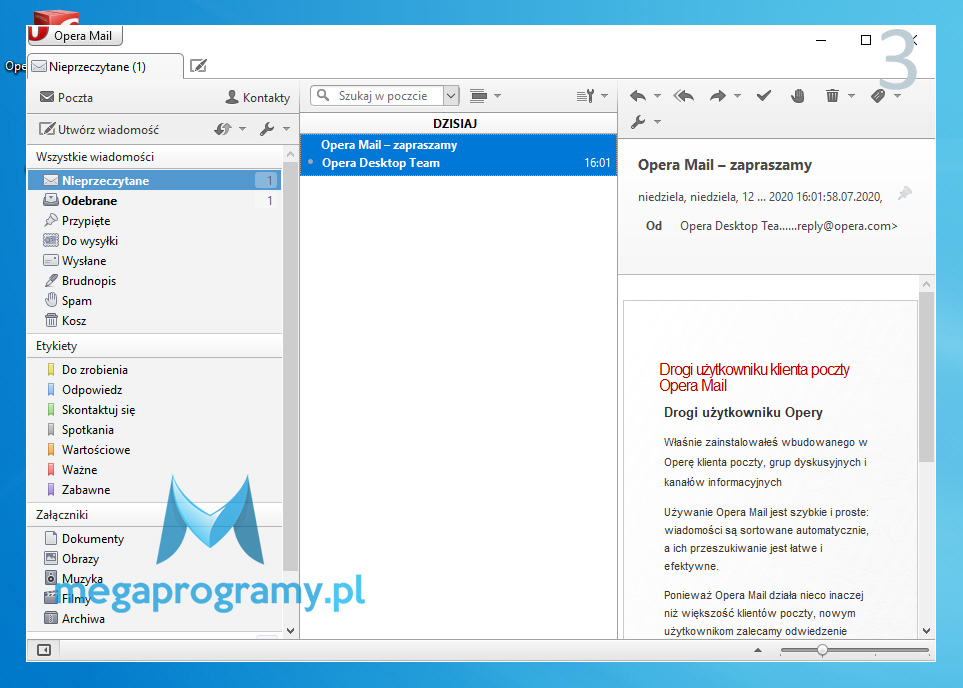
Task: Expand the delete options dropdown arrow
Action: pos(851,95)
